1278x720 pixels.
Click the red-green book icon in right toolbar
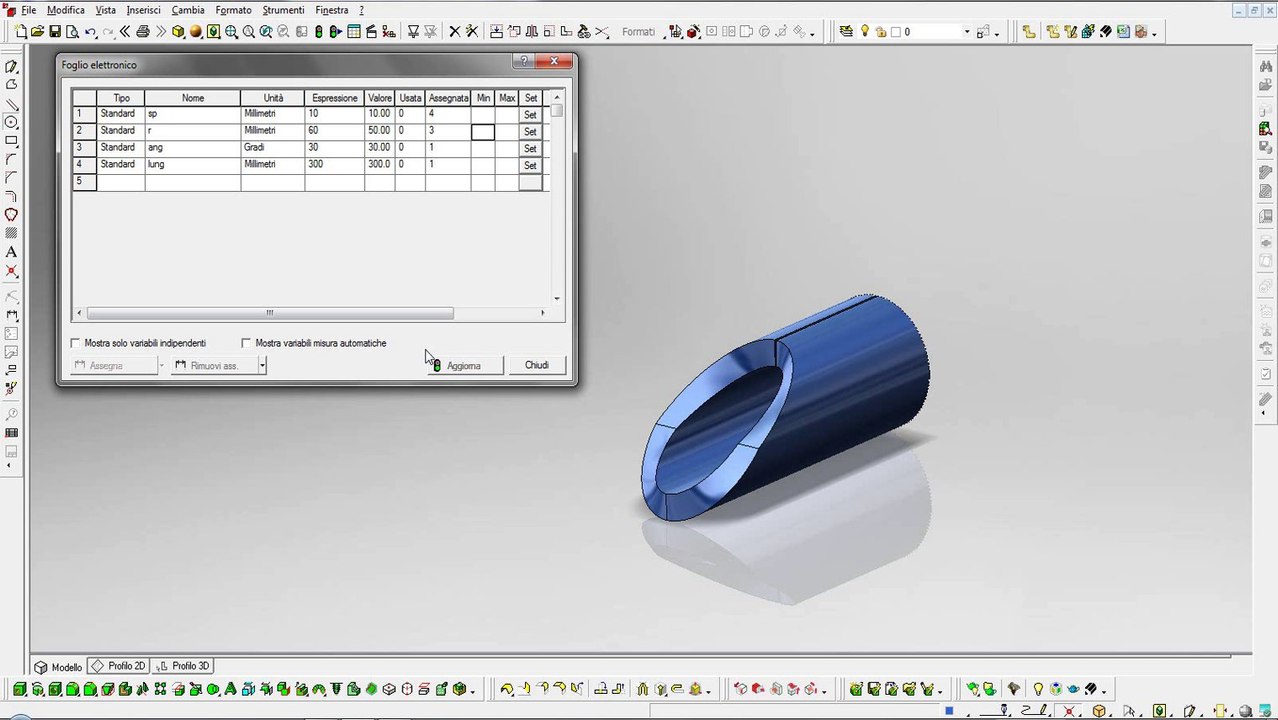pyautogui.click(x=1265, y=128)
